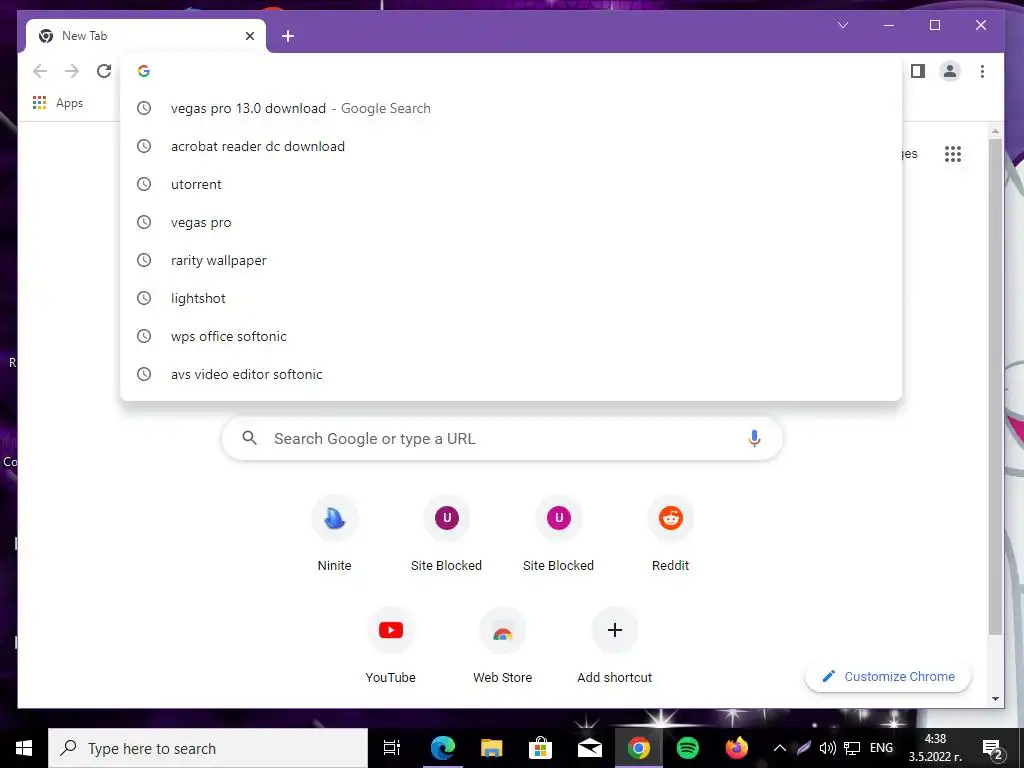Open the Ninite shortcut
The image size is (1024, 768).
point(334,536)
